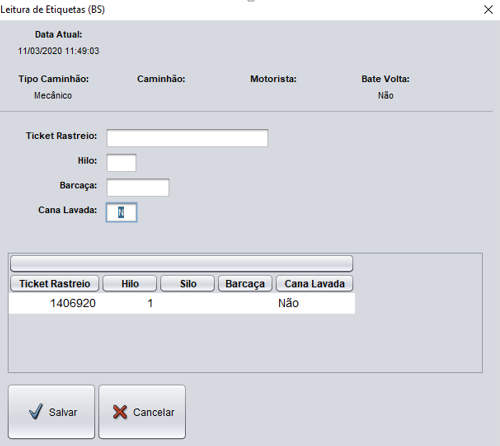Focus the Ticket Rastreio input field

[x=187, y=138]
